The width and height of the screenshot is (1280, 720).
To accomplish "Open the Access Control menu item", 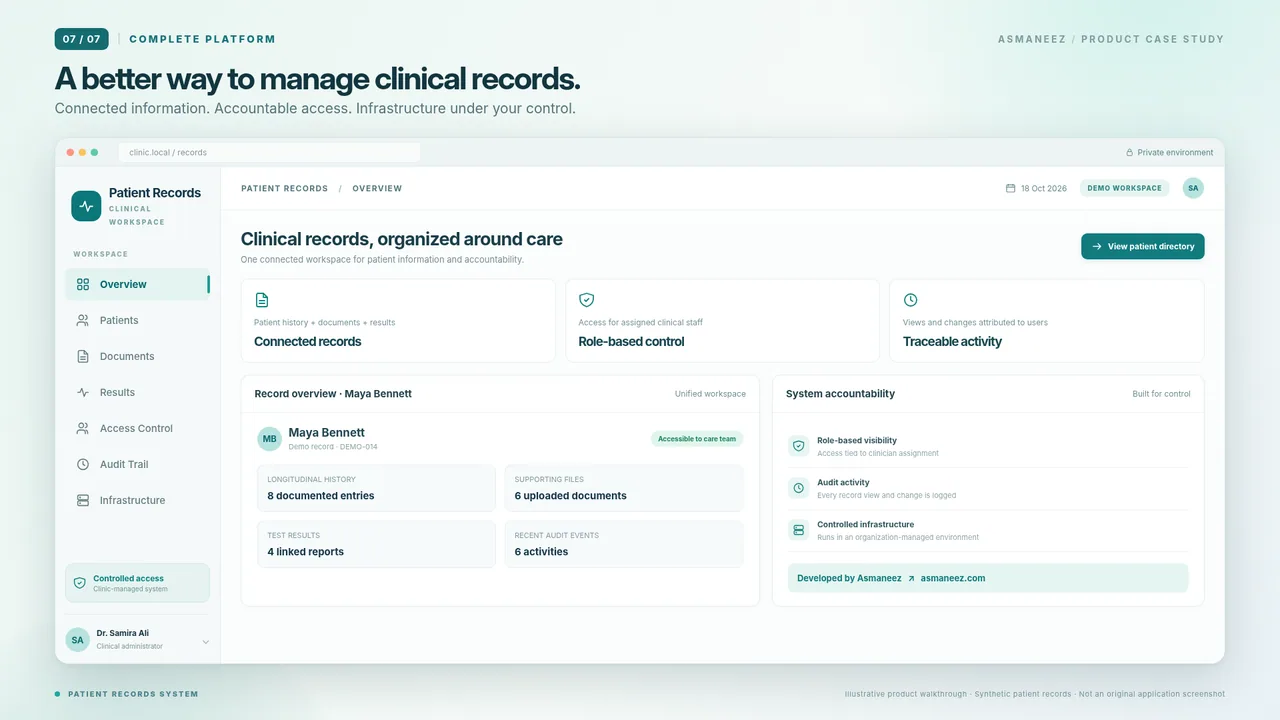I will point(138,428).
